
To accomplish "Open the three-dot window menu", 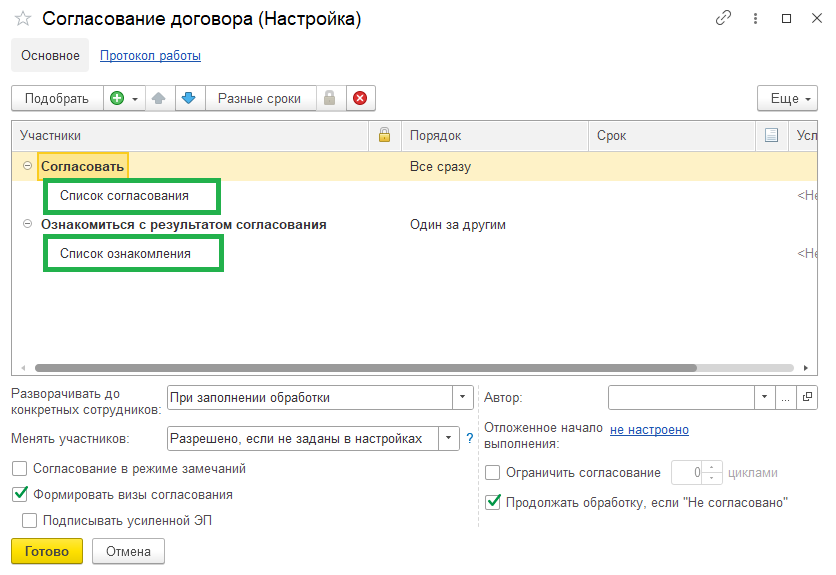I will [x=755, y=19].
